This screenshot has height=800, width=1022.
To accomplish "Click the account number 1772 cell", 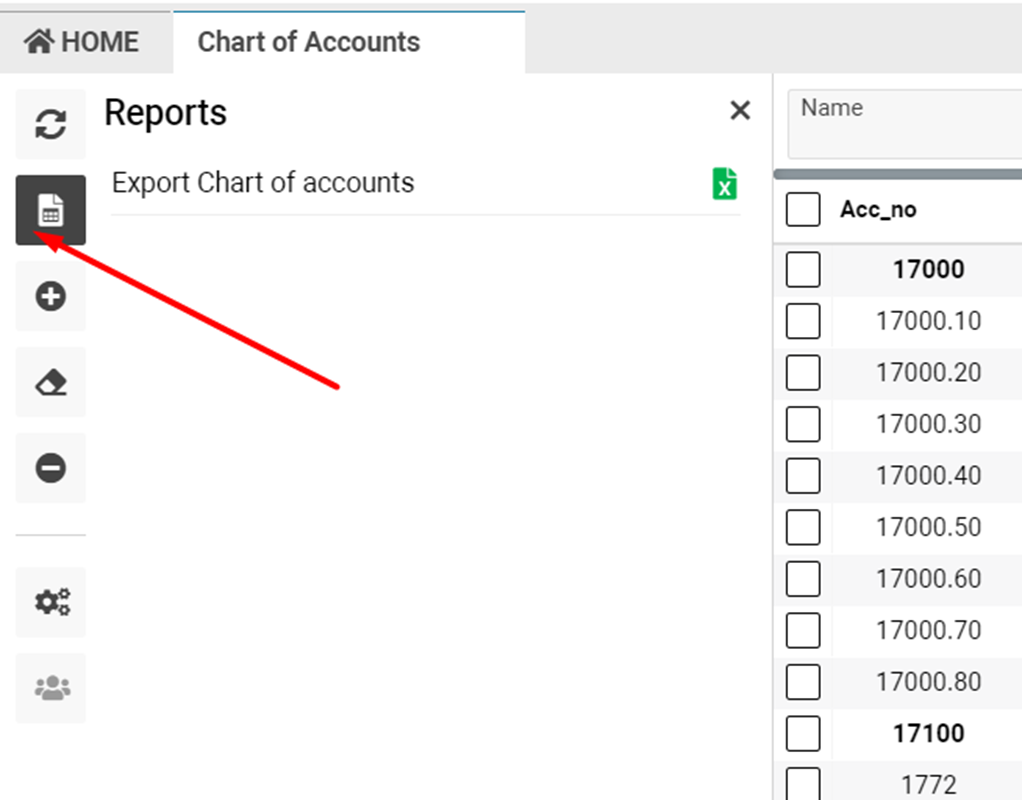I will 928,785.
